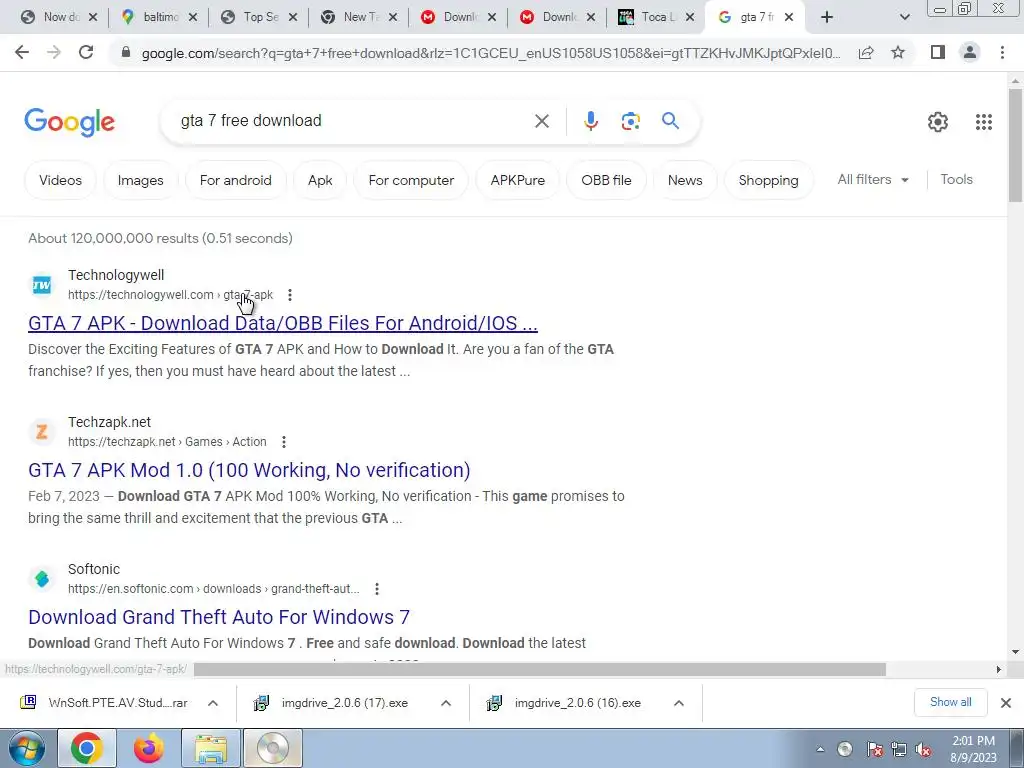Bookmark this page with the star
The width and height of the screenshot is (1024, 768).
[x=898, y=52]
